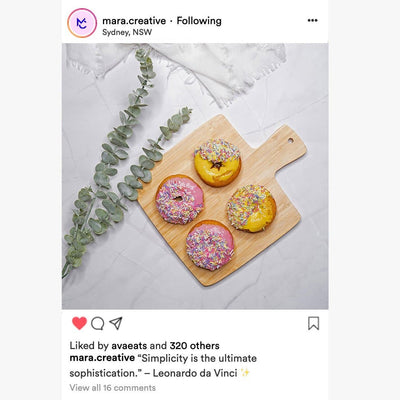Click the Leonardo da Vinci caption text
The image size is (400, 400).
[195, 373]
